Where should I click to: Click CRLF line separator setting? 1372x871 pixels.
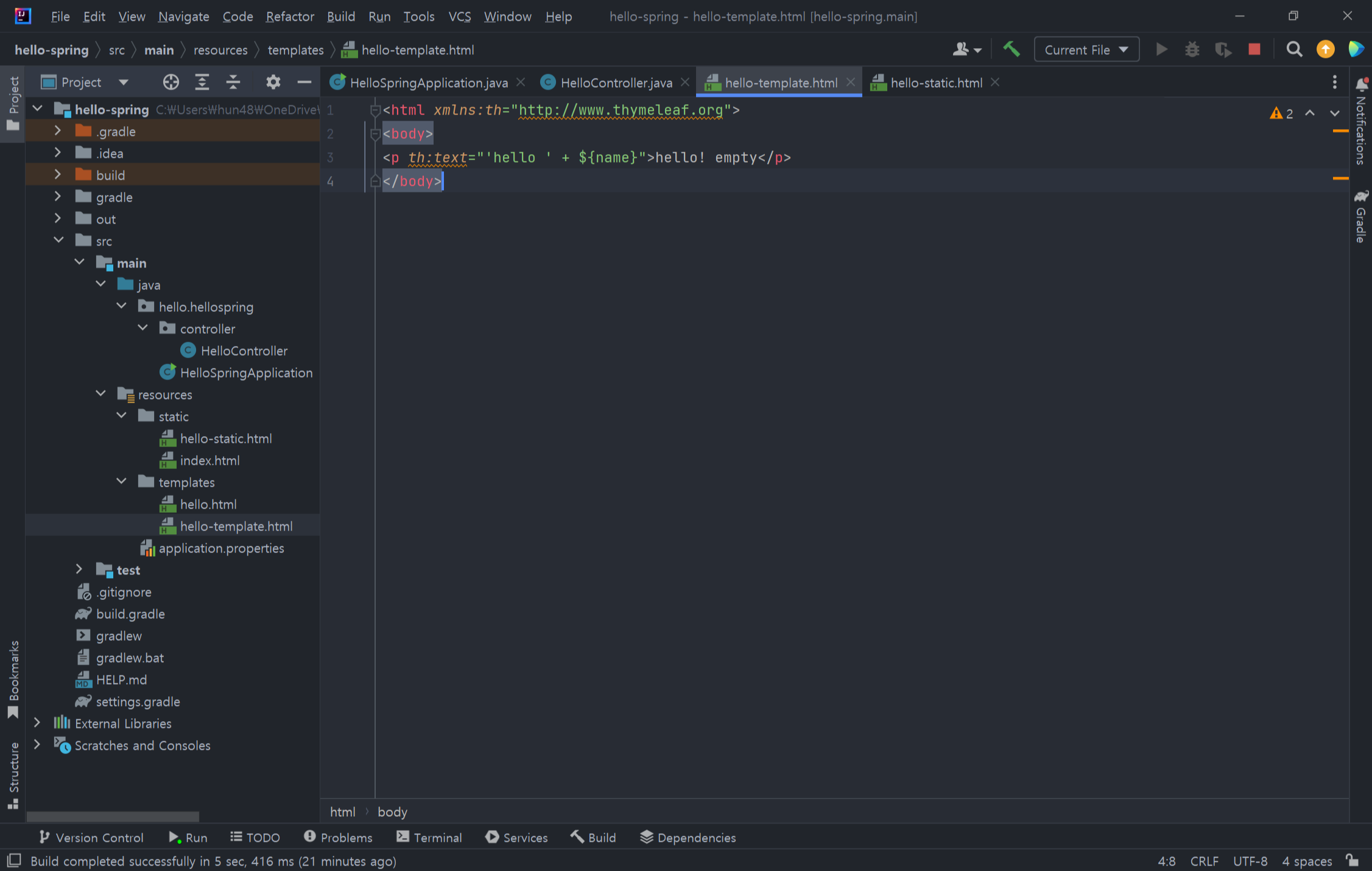(x=1204, y=861)
